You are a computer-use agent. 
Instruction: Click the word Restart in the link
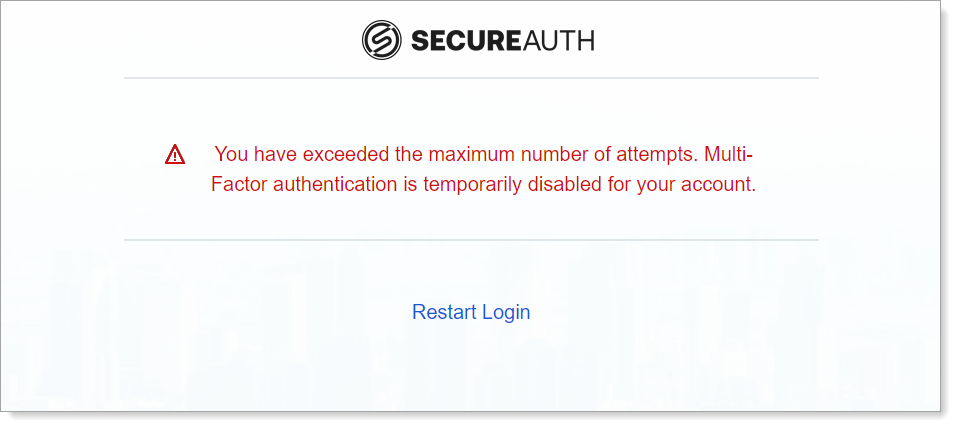tap(444, 312)
